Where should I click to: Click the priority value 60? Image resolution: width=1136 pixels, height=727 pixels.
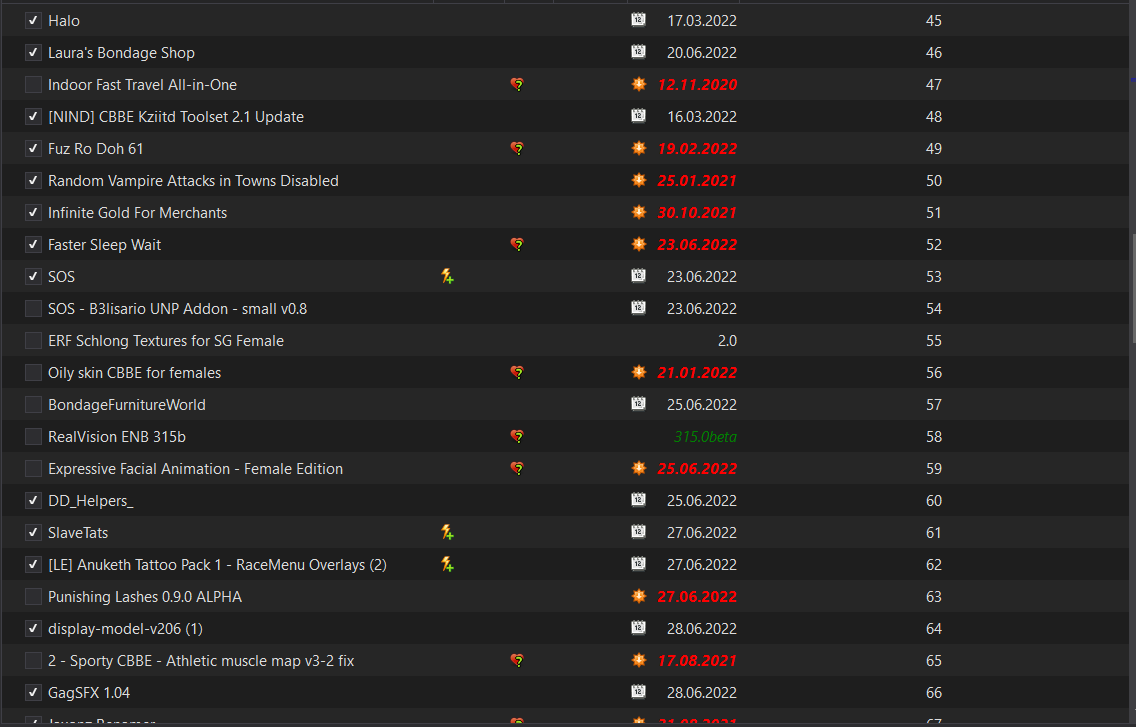coord(933,501)
